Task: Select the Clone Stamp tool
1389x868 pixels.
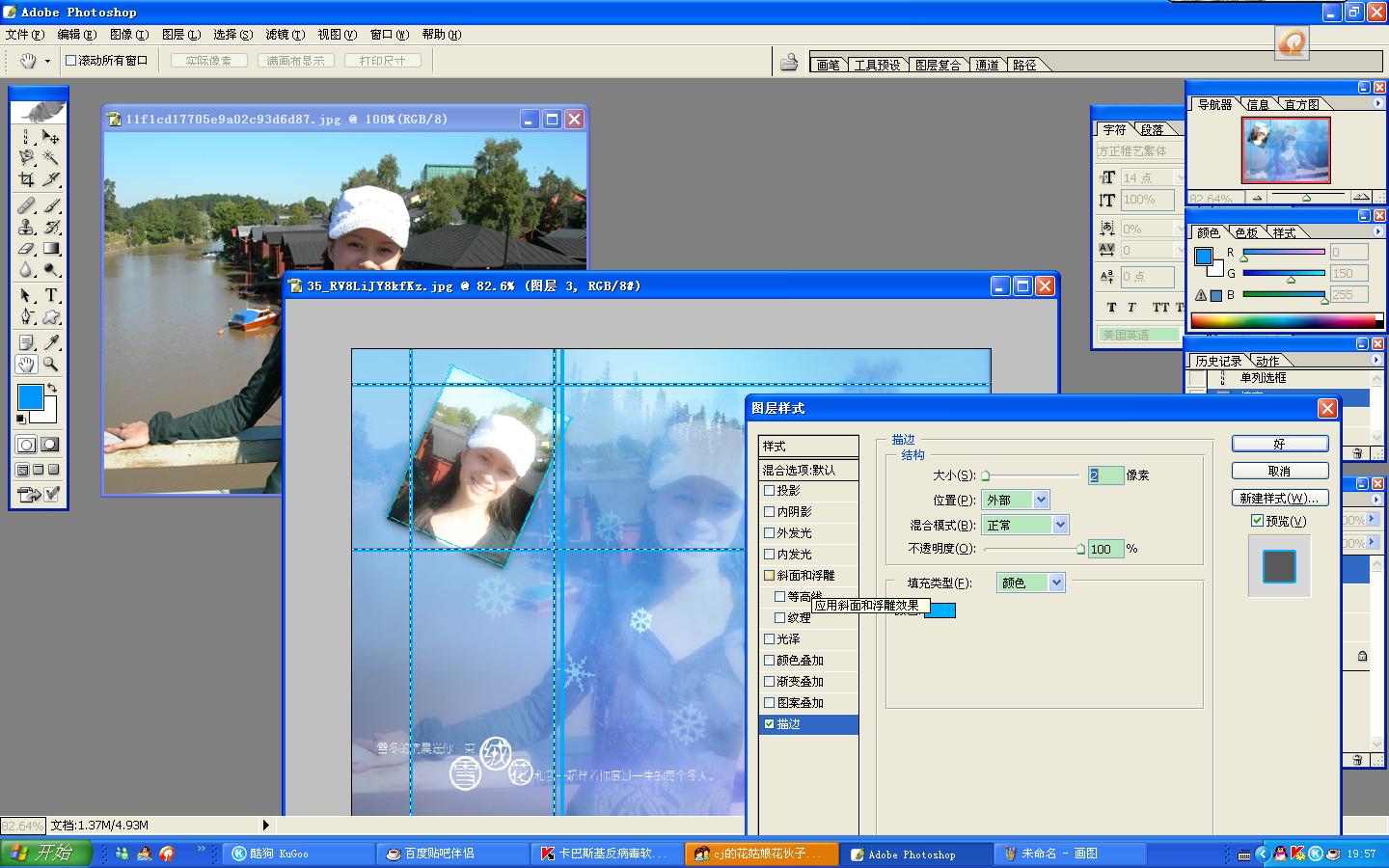Action: tap(26, 227)
